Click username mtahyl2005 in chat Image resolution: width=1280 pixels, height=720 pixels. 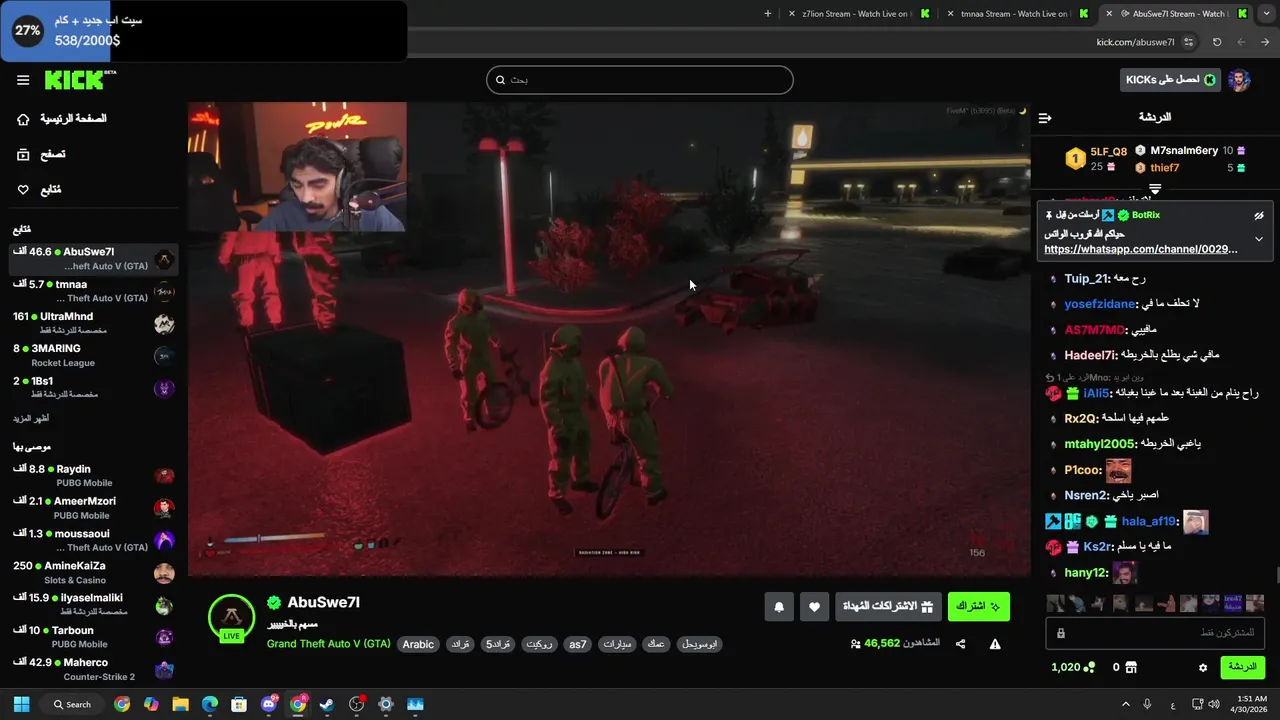(1100, 444)
